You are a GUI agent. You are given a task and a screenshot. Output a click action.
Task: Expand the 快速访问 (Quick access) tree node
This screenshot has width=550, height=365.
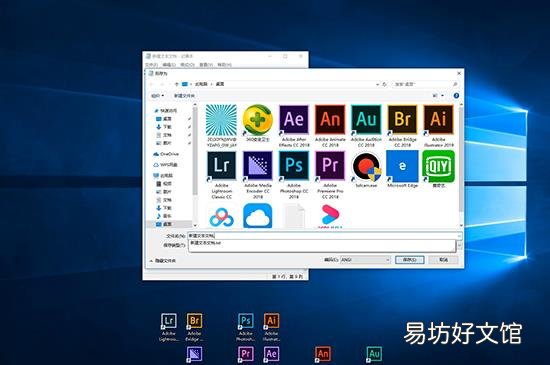(166, 111)
